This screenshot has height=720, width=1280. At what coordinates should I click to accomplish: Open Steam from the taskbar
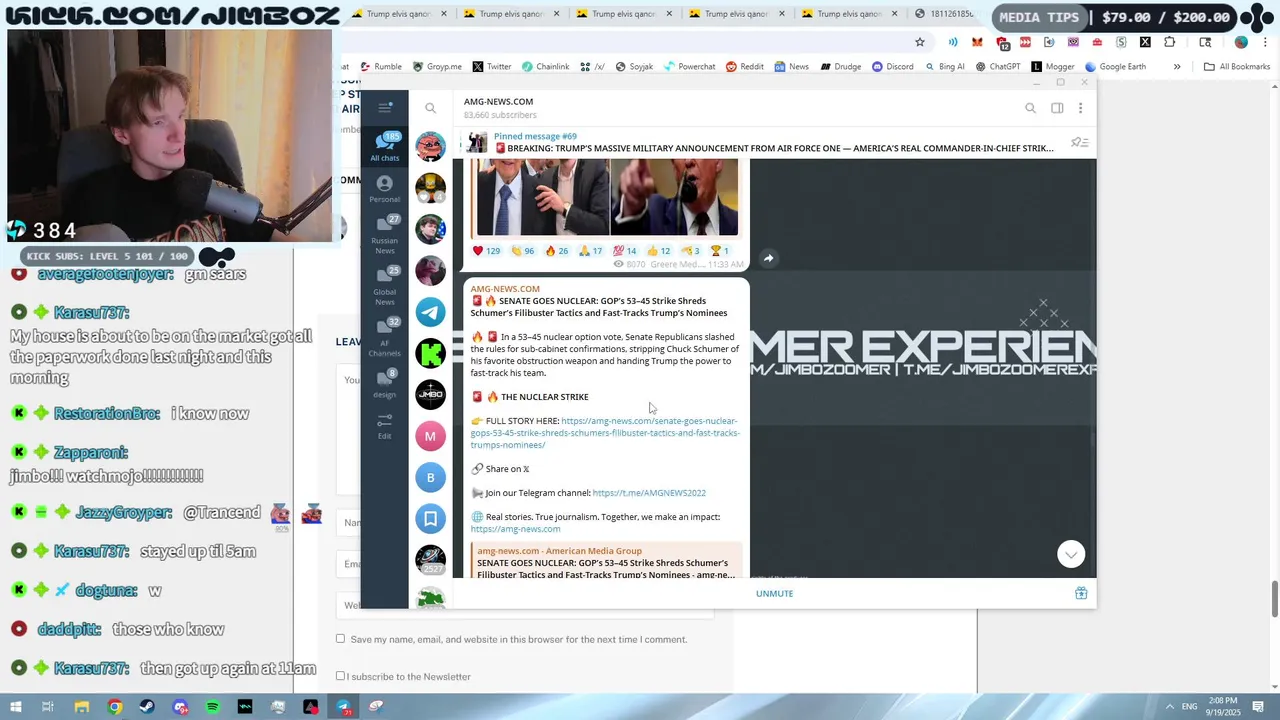click(147, 707)
